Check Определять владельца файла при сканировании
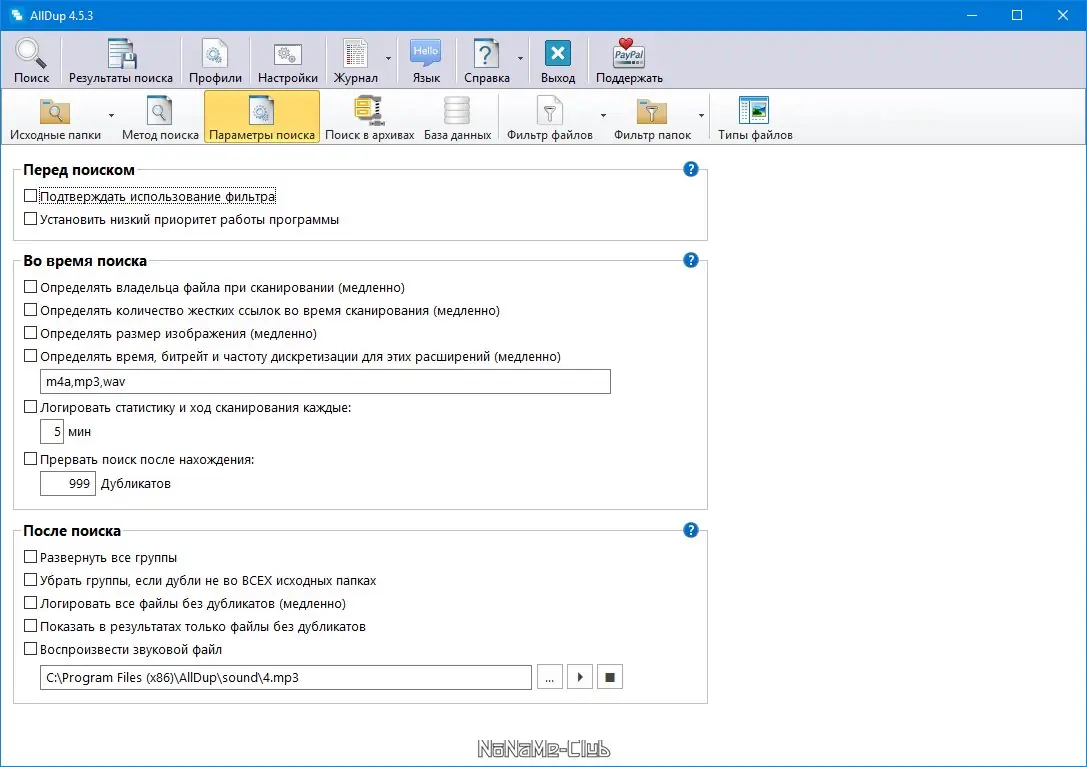 (x=31, y=287)
